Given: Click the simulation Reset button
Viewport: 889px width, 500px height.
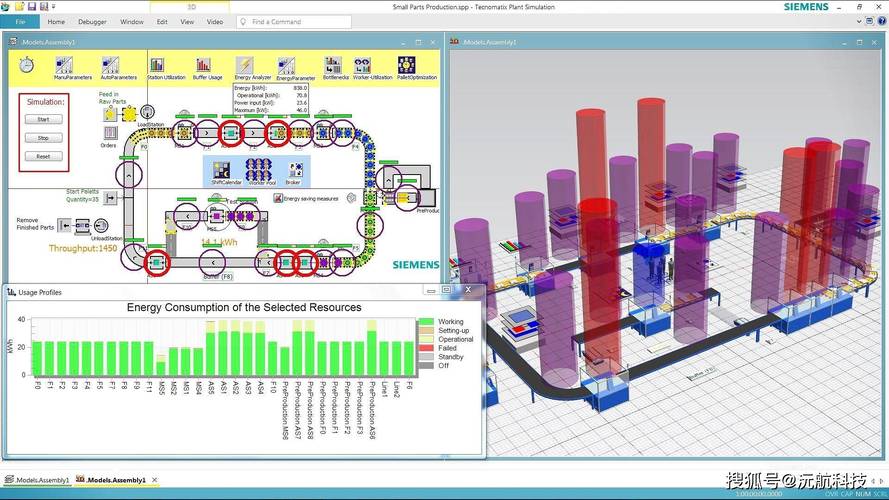Looking at the screenshot, I should (44, 156).
